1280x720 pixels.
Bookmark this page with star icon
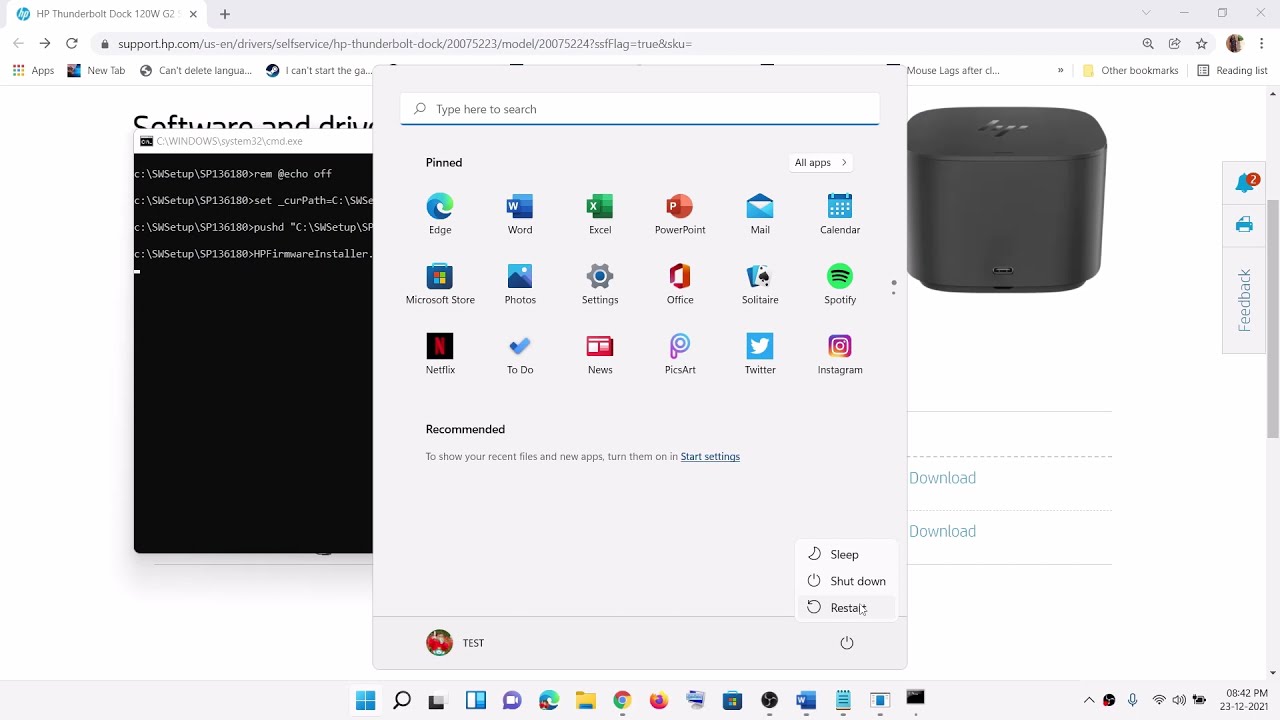click(x=1202, y=44)
